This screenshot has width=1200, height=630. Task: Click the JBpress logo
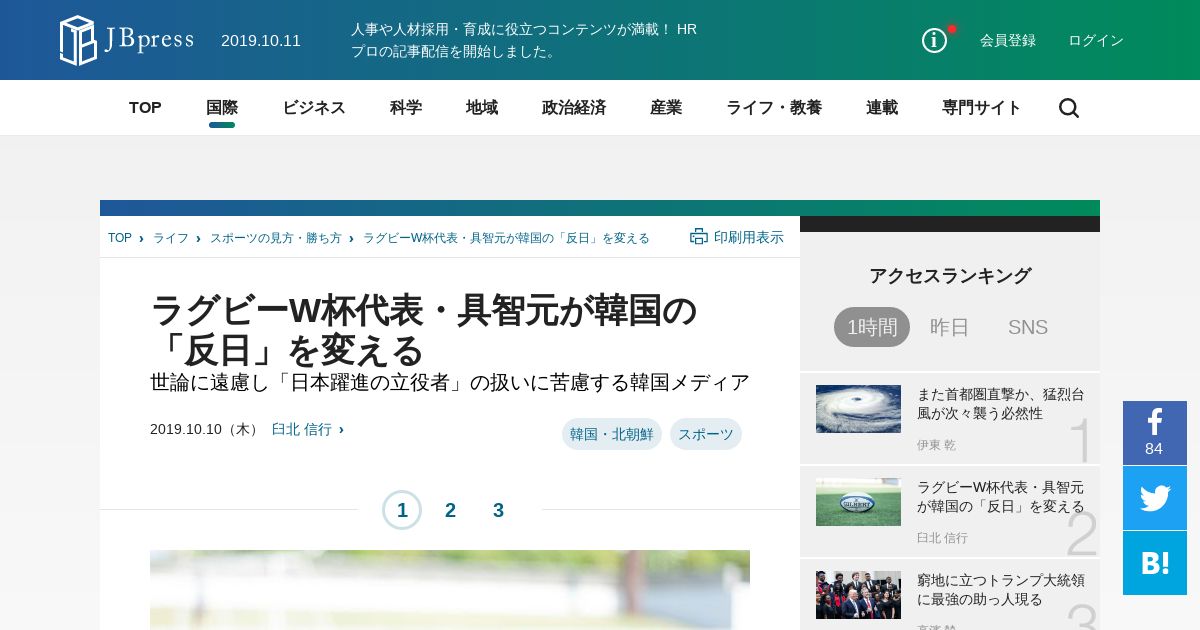point(126,40)
